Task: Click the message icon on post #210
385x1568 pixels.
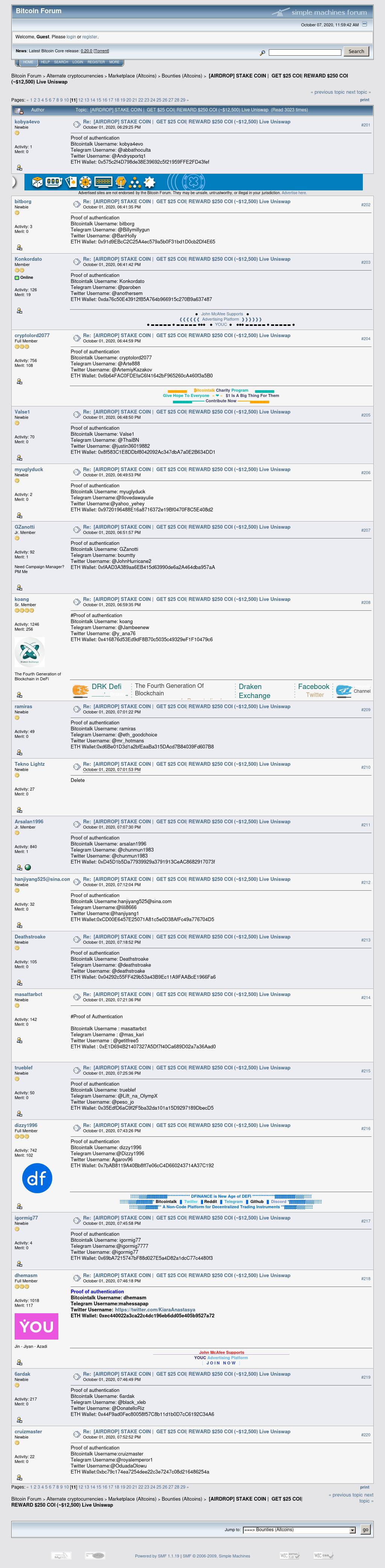Action: [x=77, y=767]
